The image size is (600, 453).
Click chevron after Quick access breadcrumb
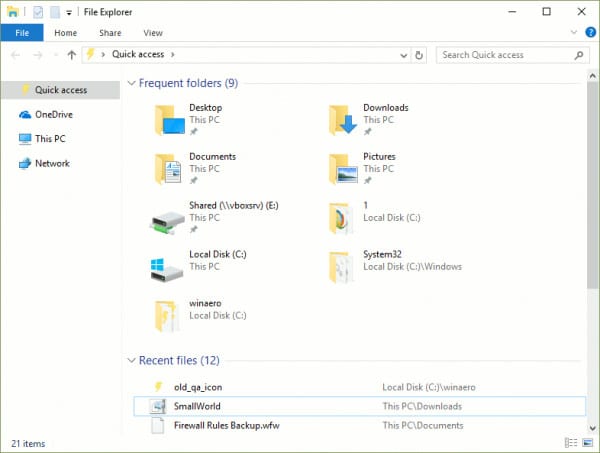tap(173, 55)
